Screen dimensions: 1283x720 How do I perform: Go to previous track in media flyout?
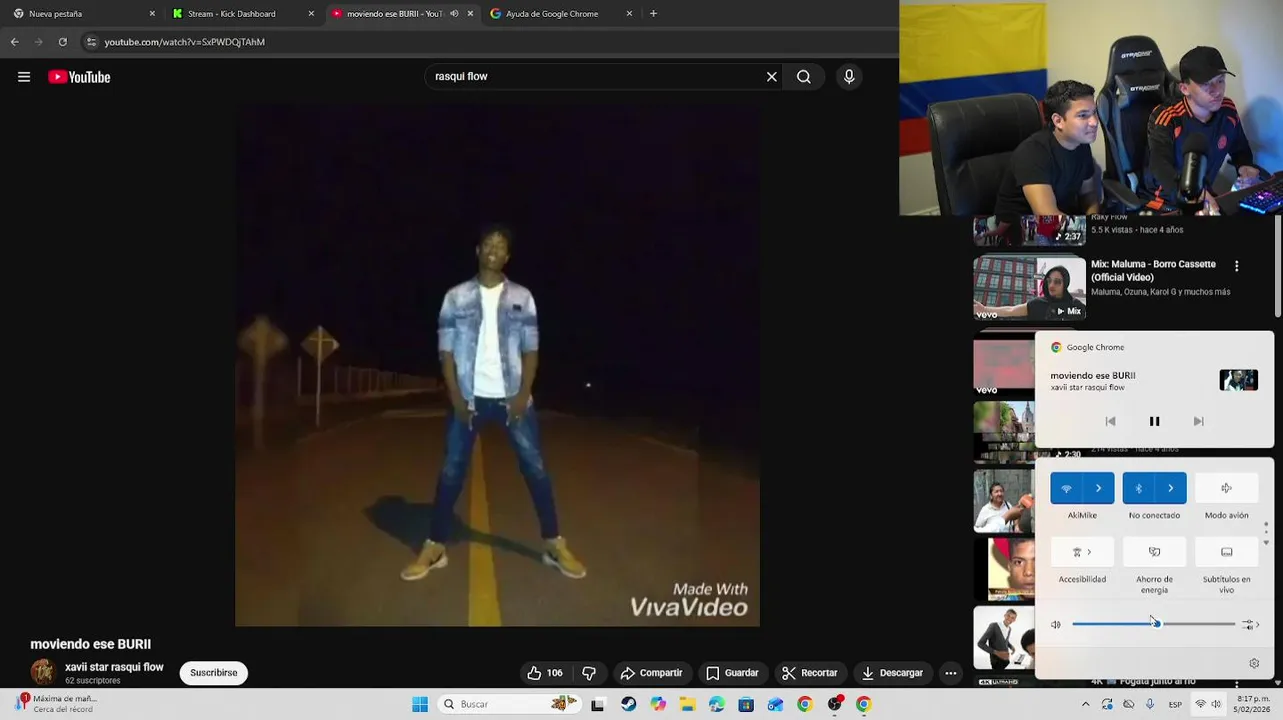coord(1110,421)
